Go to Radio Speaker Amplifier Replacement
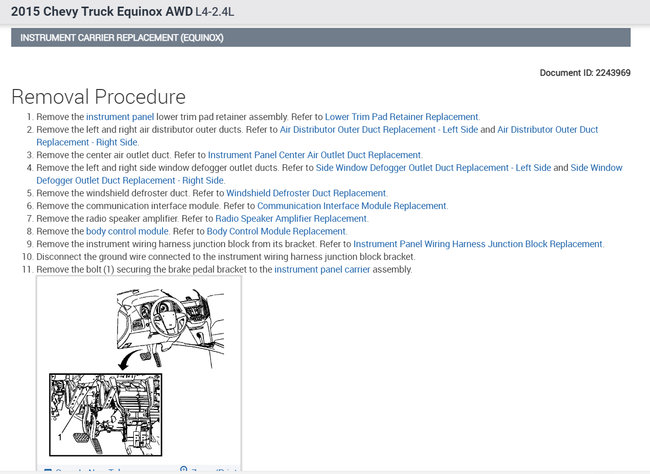The image size is (650, 474). click(291, 219)
